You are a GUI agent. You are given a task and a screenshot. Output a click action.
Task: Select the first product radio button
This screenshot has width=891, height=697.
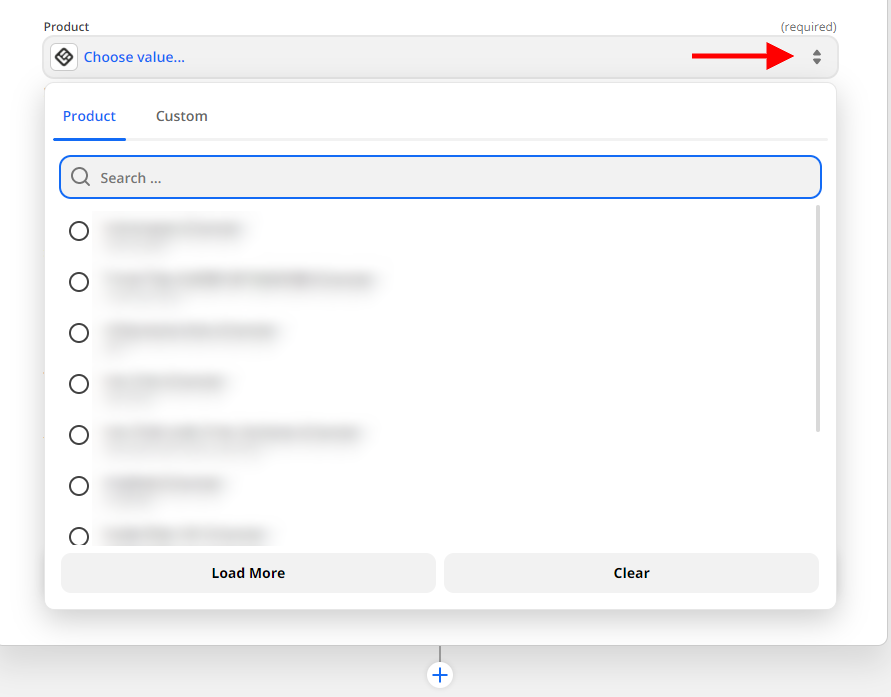[79, 231]
